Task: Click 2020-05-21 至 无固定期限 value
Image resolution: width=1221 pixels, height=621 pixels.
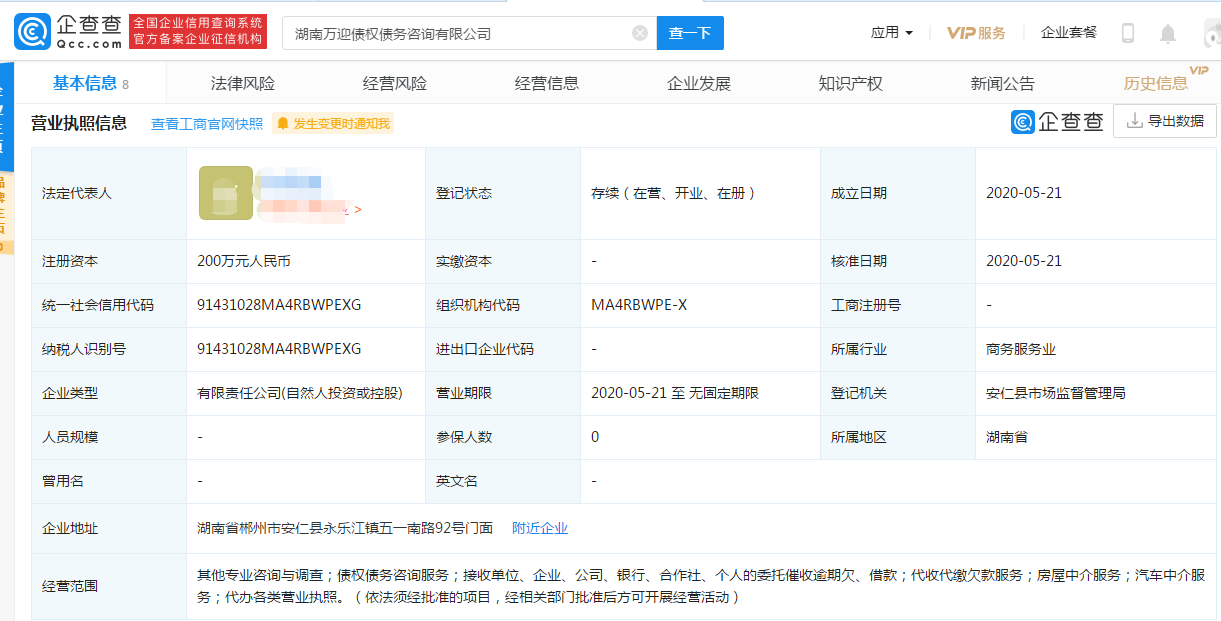Action: [x=675, y=393]
